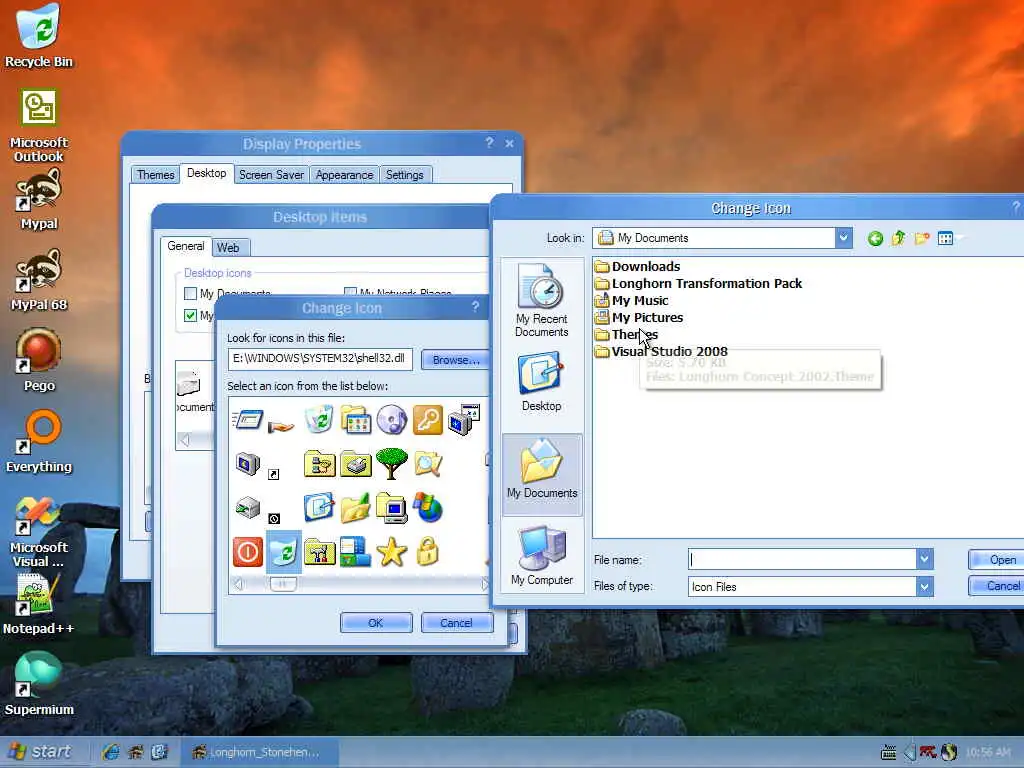Click Cancel button in file browse dialog
The image size is (1024, 768).
[997, 586]
